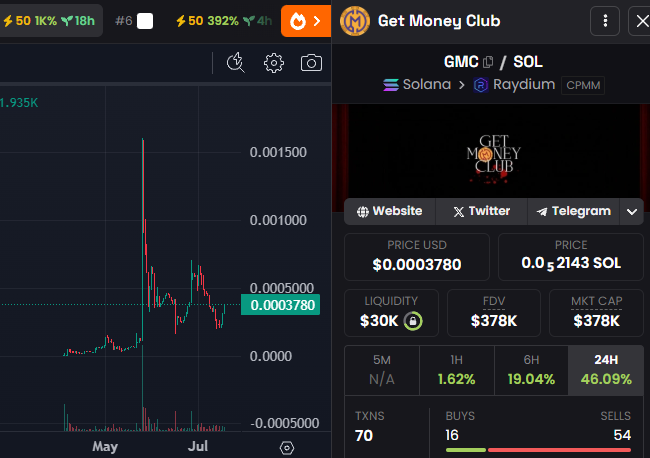Click the 0.001500 price axis label

pyautogui.click(x=278, y=153)
